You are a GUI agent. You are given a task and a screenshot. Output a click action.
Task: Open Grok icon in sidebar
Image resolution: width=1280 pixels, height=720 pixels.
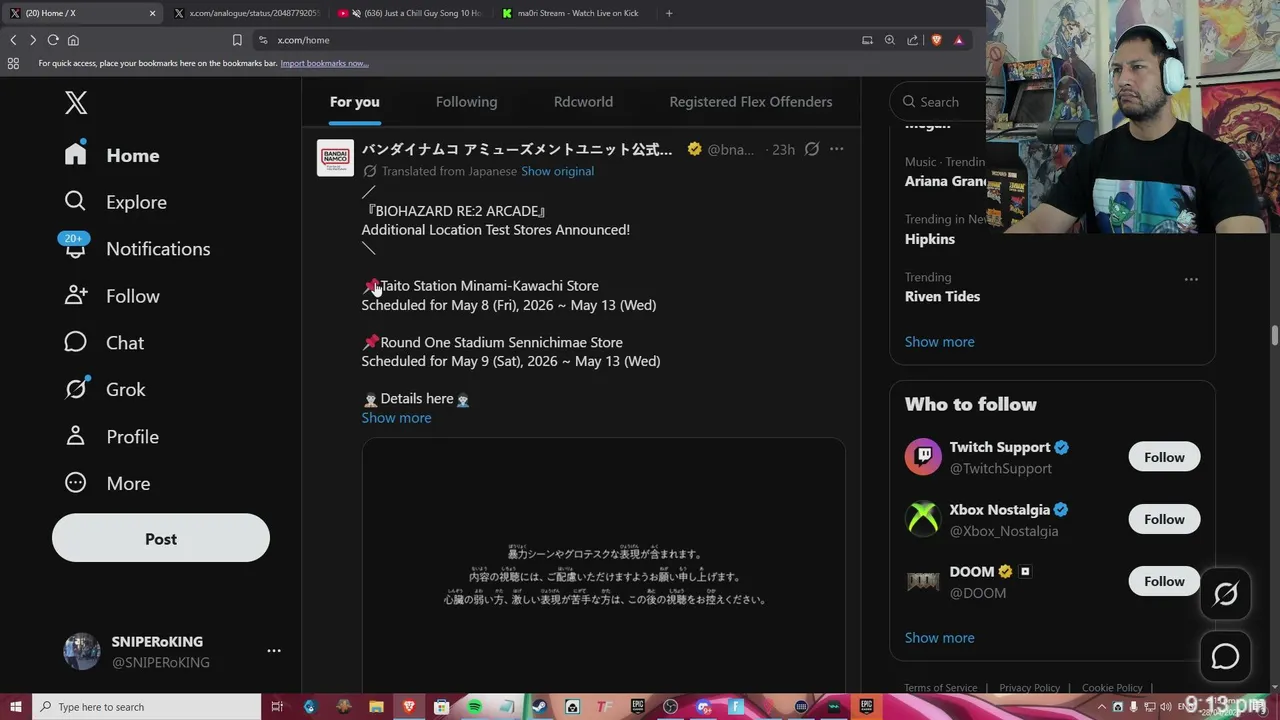[x=76, y=388]
